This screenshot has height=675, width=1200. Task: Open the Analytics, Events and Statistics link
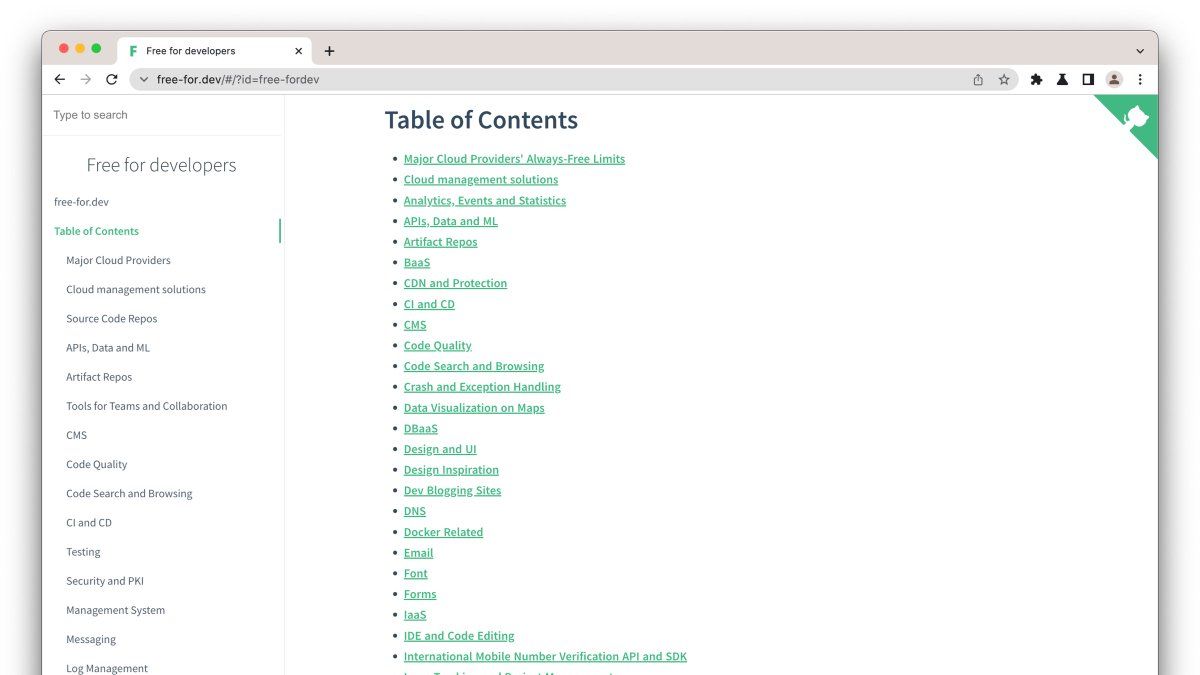(484, 201)
